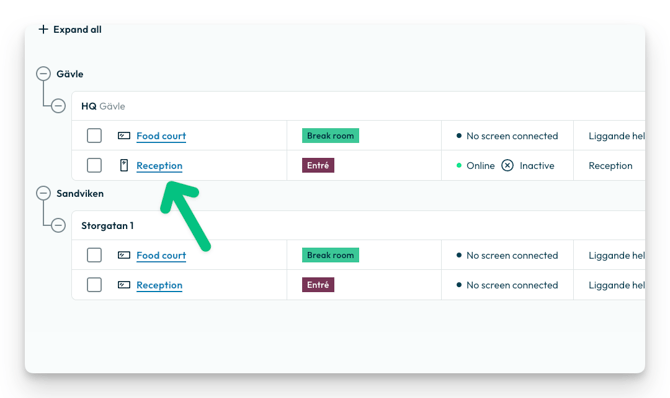Click landscape screen icon for Gävle Food court
Screen dimensions: 670x398
[x=124, y=136]
